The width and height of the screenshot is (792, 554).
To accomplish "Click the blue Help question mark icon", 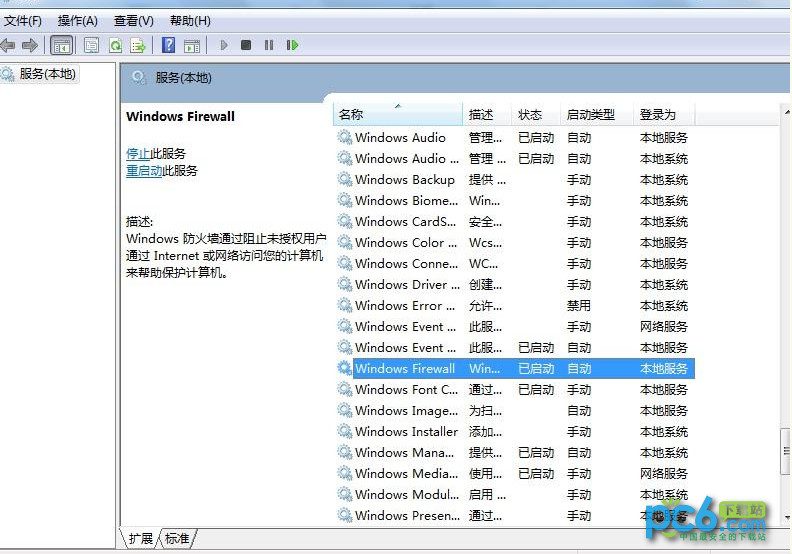I will pyautogui.click(x=169, y=45).
